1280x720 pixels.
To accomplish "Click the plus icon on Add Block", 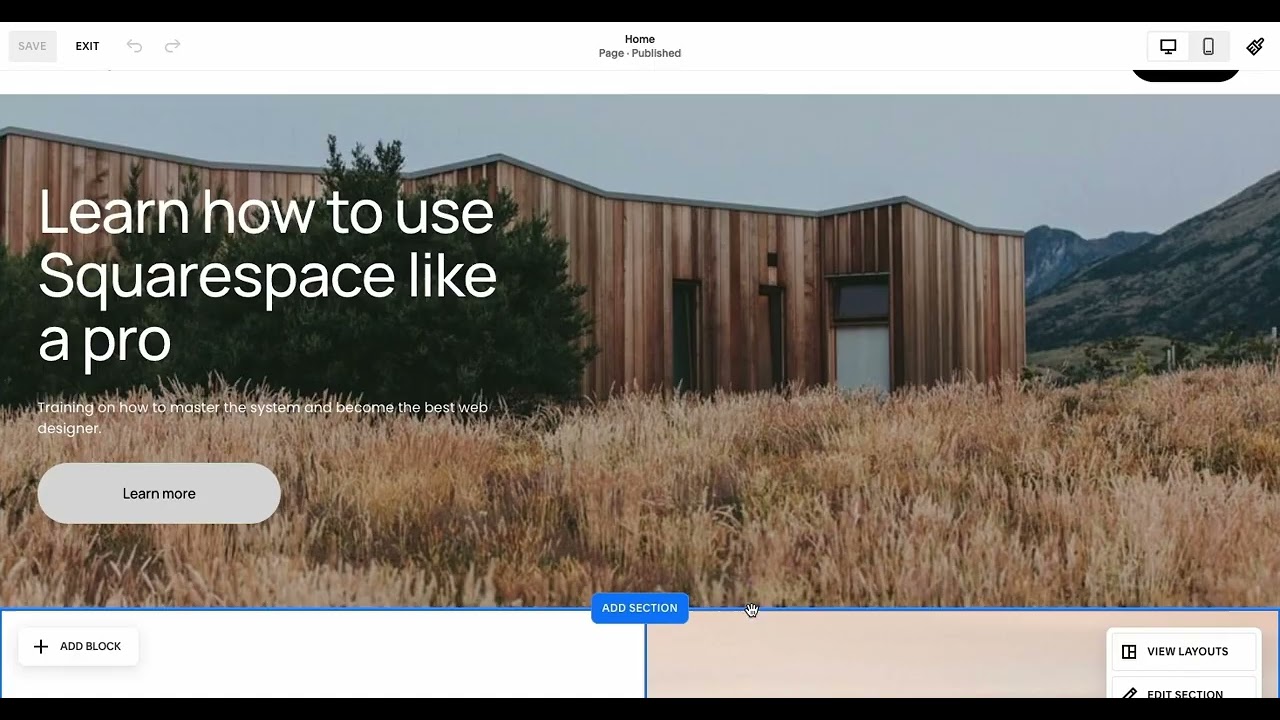I will [x=41, y=647].
